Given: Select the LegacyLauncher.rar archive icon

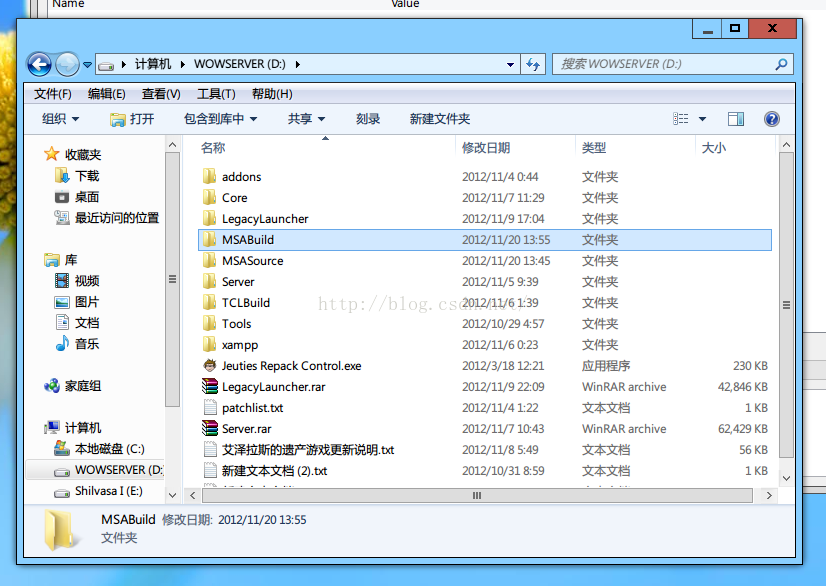Looking at the screenshot, I should pyautogui.click(x=210, y=386).
